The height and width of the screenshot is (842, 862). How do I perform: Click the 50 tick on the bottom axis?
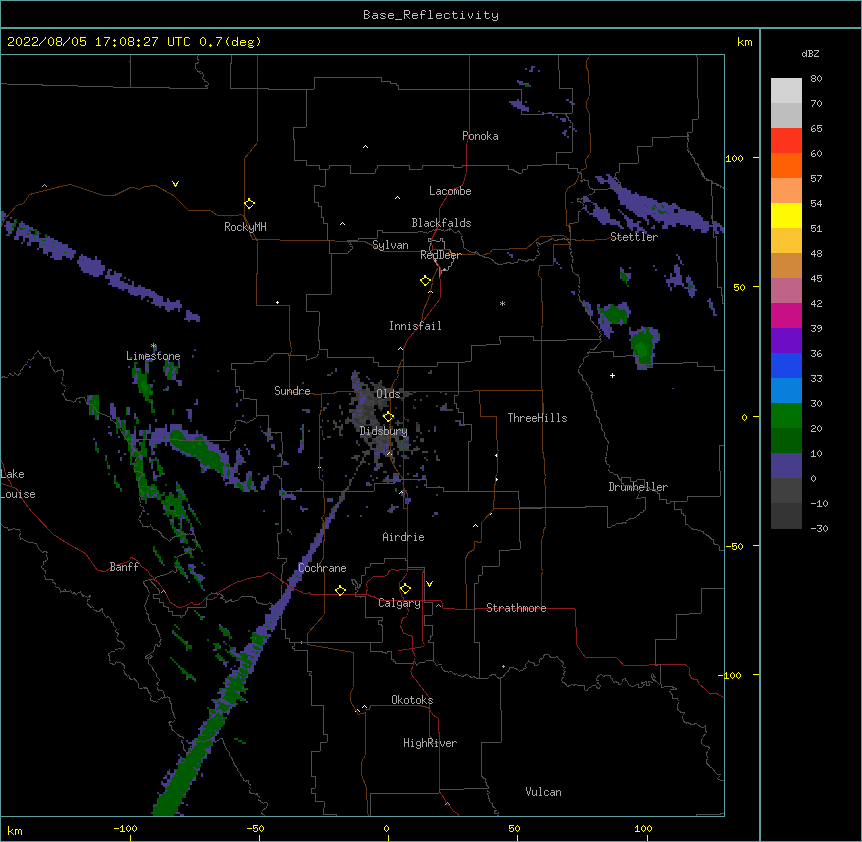point(515,828)
